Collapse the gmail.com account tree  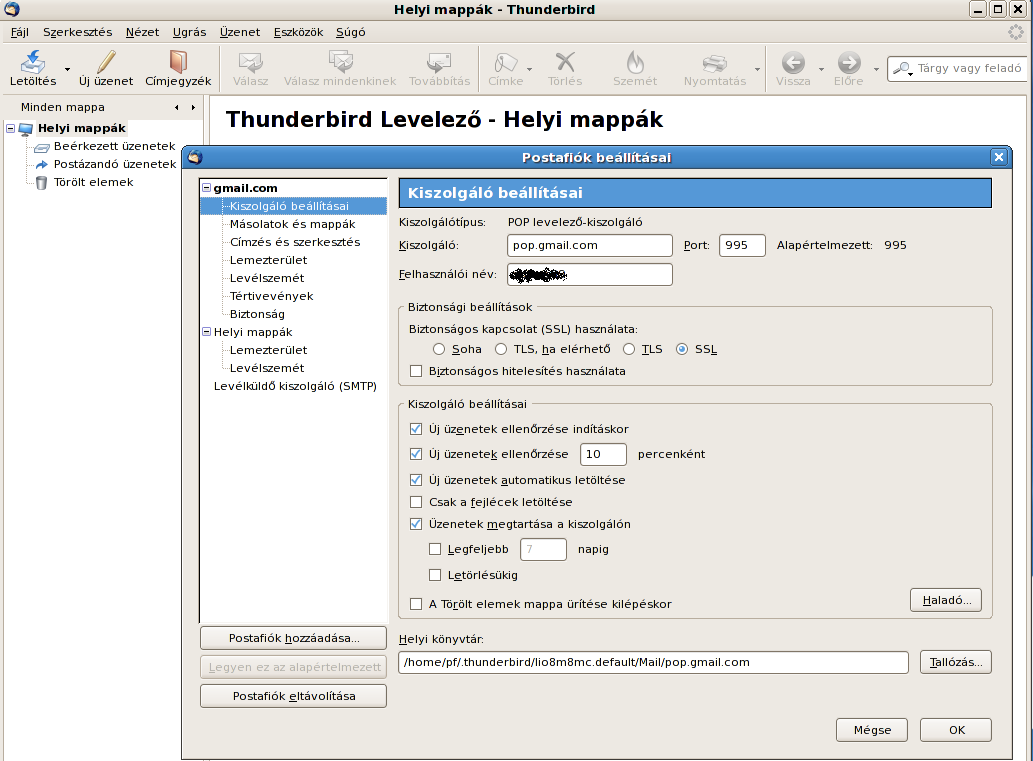pos(206,188)
